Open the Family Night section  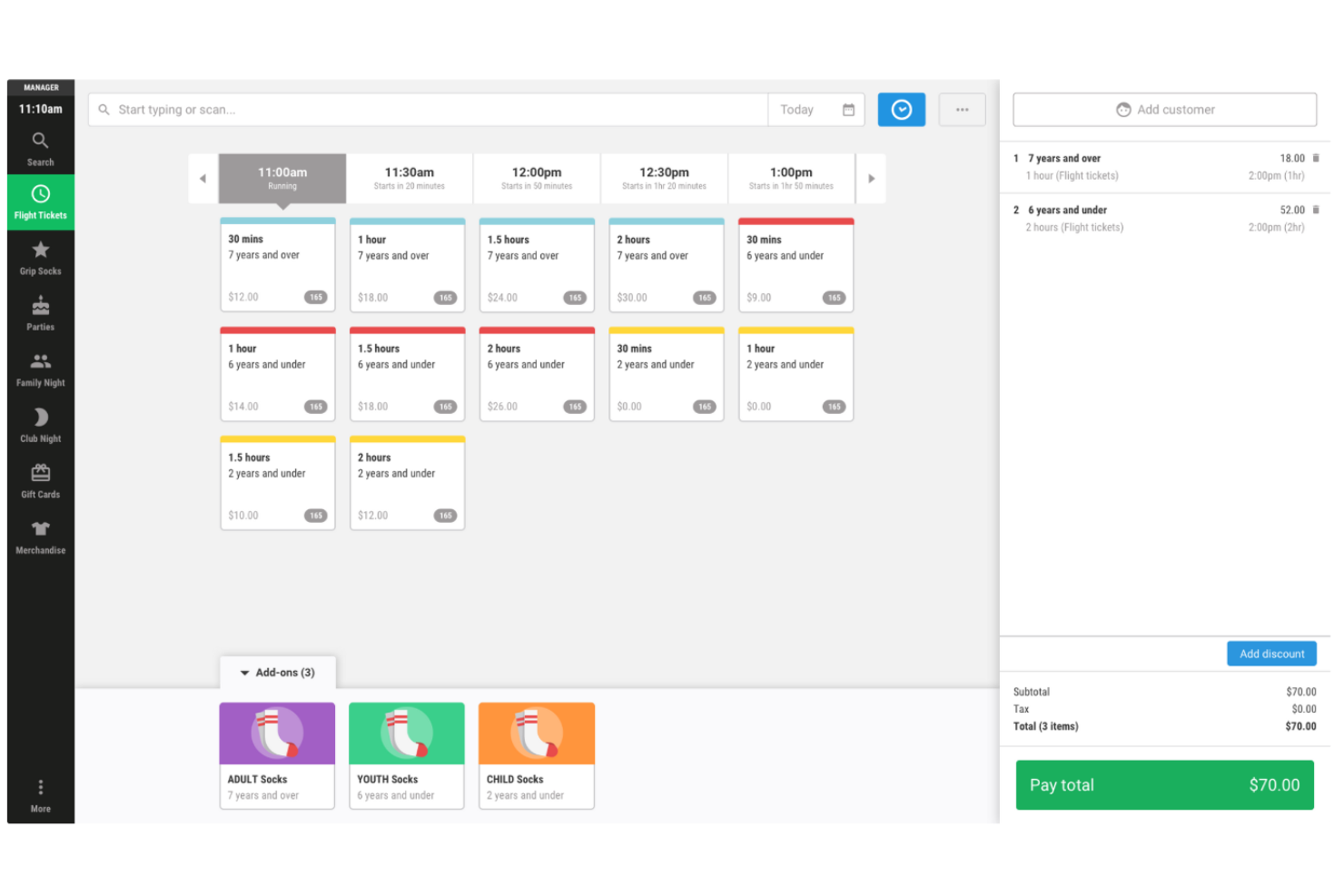[40, 369]
